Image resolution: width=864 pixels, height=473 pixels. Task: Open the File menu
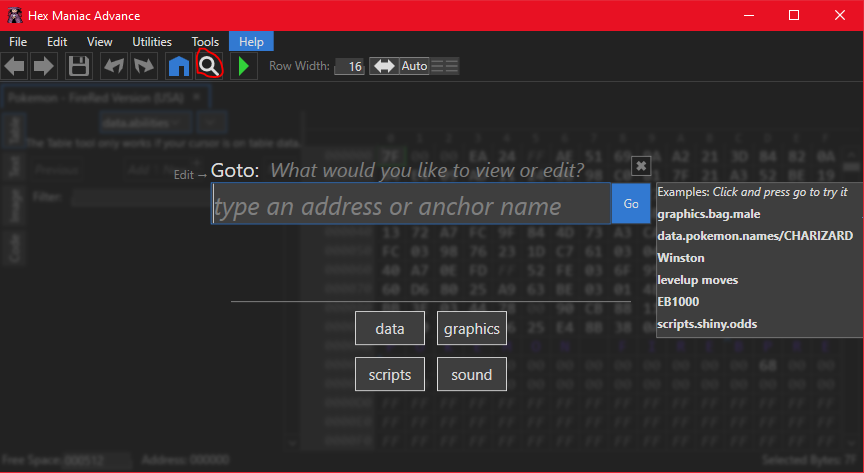pyautogui.click(x=18, y=42)
